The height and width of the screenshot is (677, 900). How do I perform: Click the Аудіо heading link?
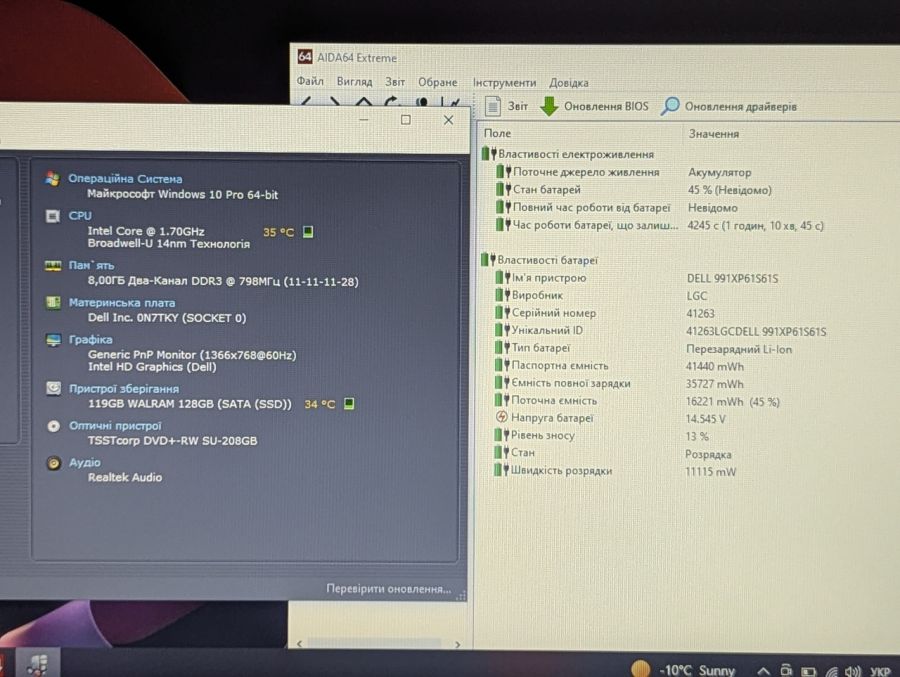point(84,462)
